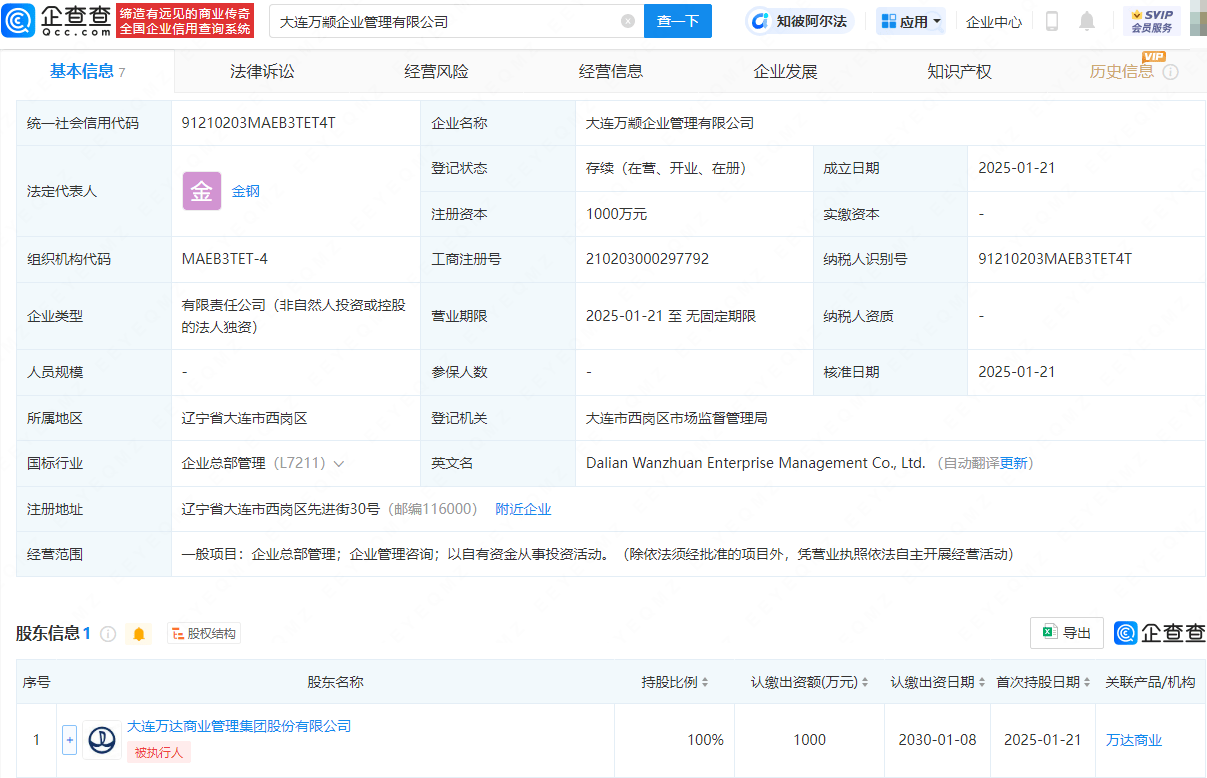This screenshot has width=1207, height=778.
Task: Expand shareholder row 1 with plus button
Action: [x=69, y=740]
